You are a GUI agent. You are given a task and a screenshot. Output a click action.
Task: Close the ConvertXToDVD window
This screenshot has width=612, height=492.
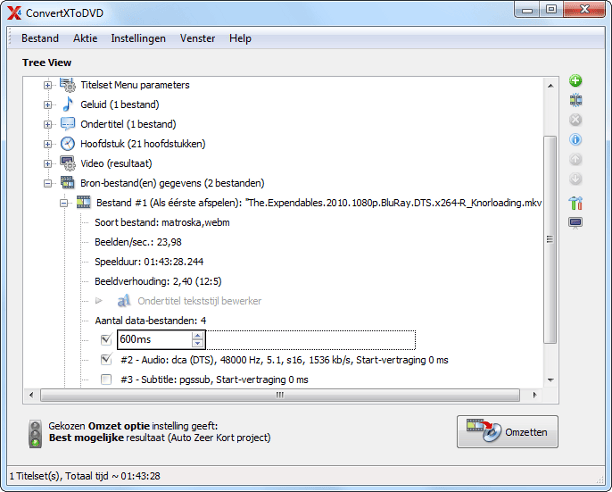584,10
